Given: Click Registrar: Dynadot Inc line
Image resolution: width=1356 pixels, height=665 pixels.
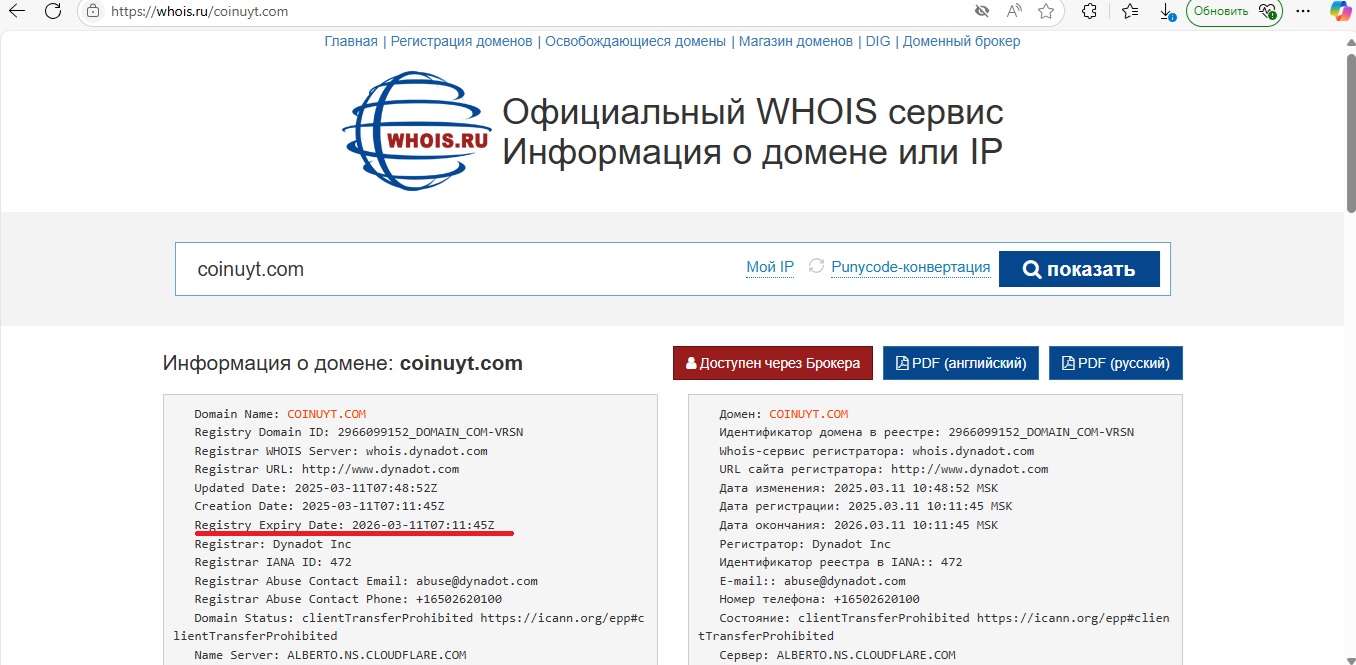Looking at the screenshot, I should tap(273, 544).
